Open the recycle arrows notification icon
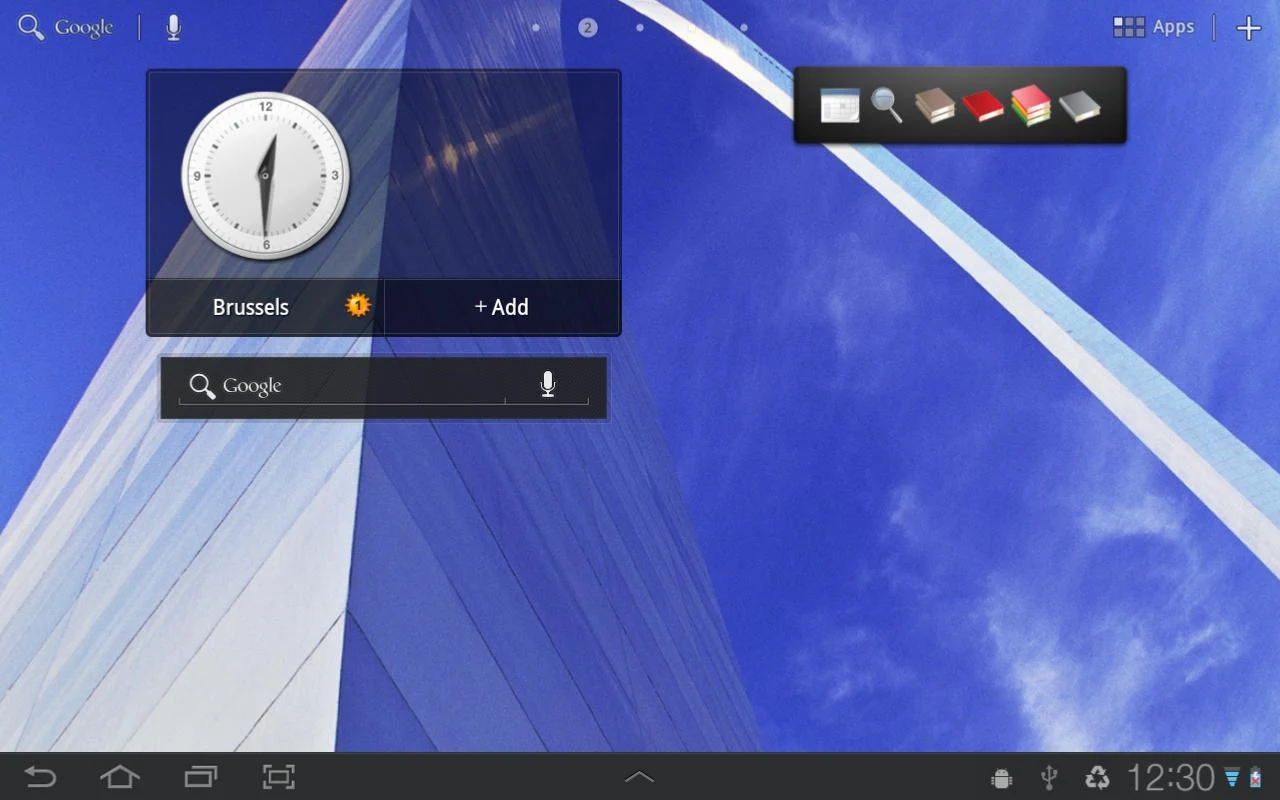This screenshot has height=800, width=1280. 1097,777
